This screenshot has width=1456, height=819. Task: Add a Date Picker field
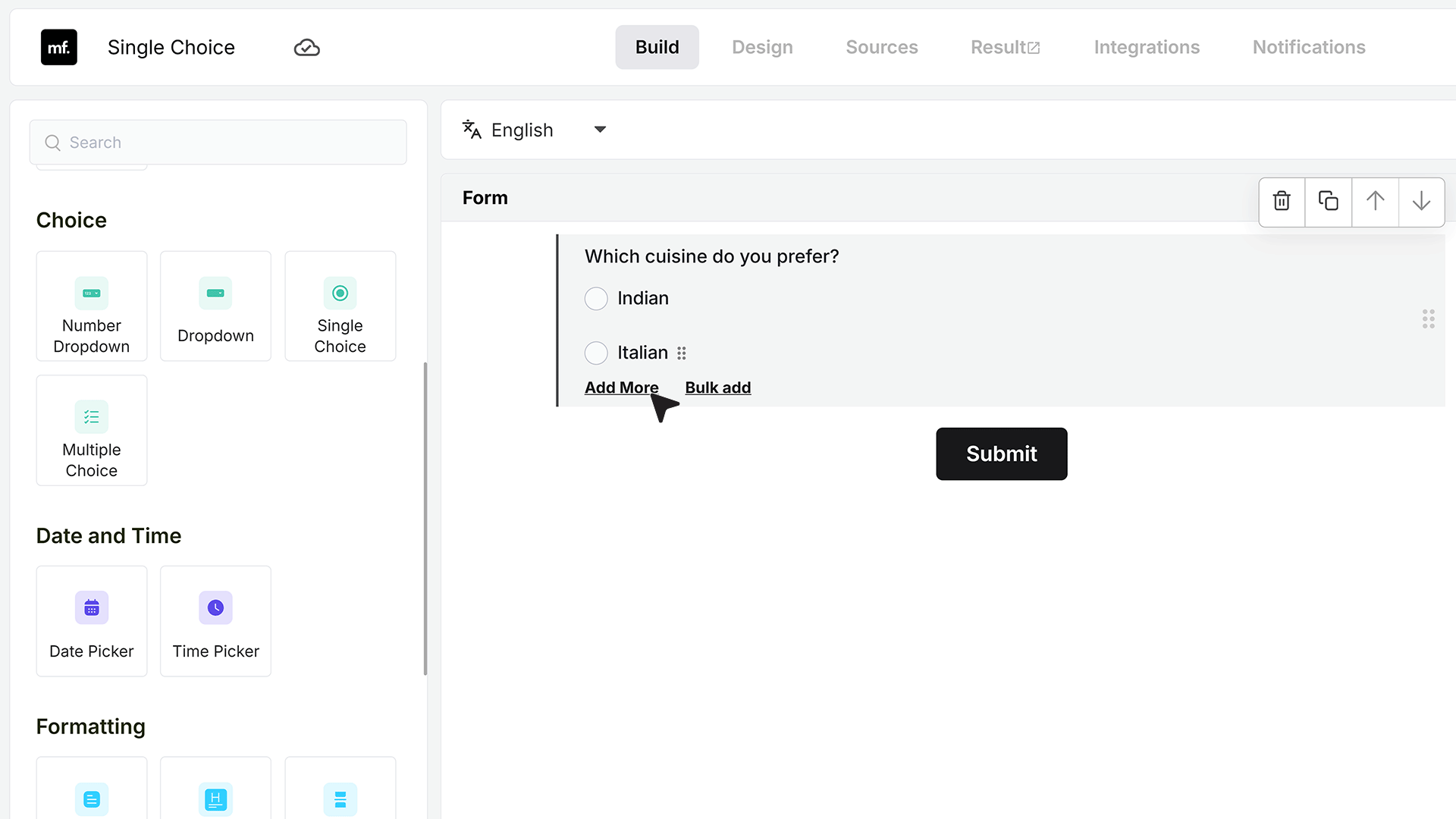click(92, 621)
